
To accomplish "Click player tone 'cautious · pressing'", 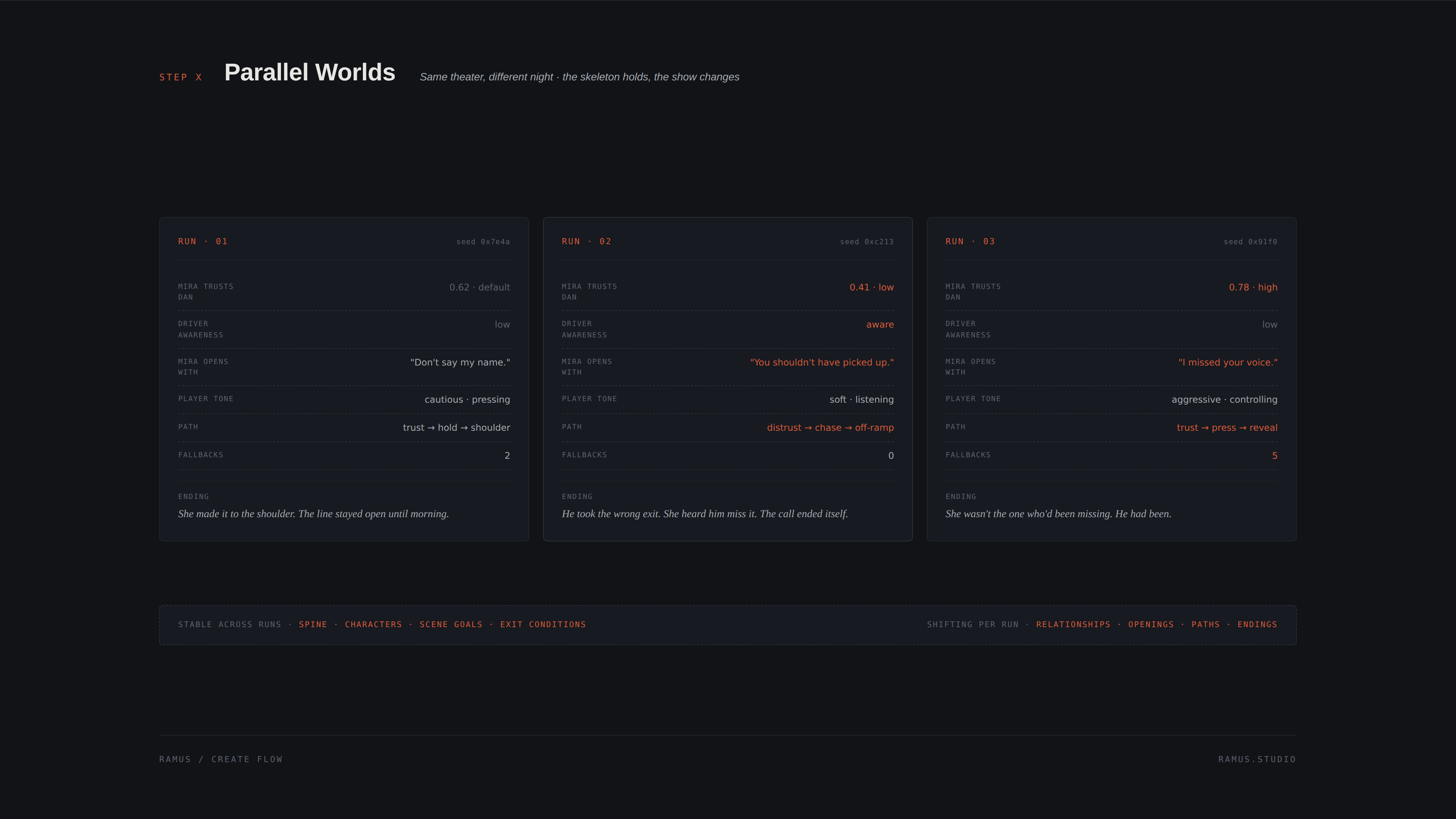I will (x=468, y=400).
